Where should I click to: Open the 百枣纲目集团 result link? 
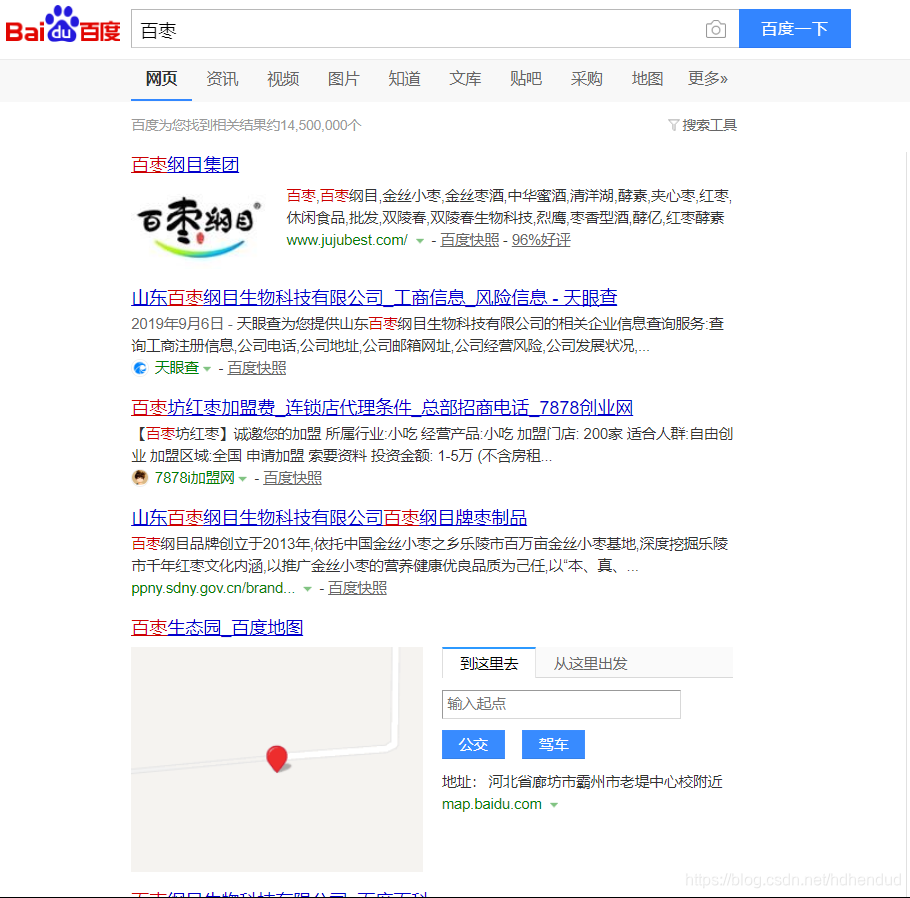coord(185,164)
